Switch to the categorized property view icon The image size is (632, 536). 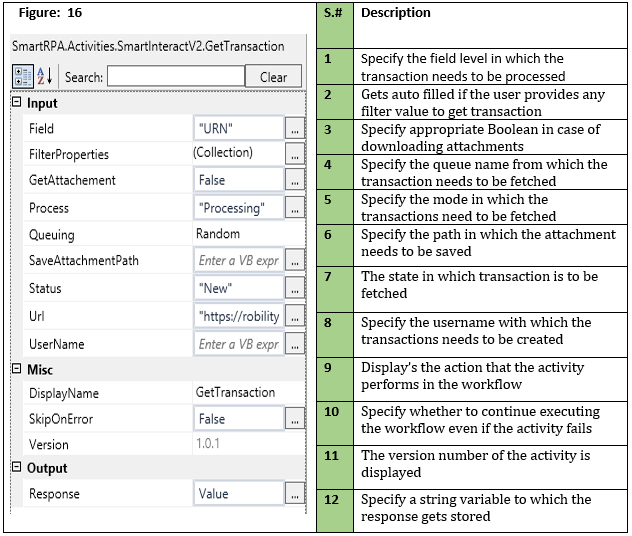(22, 77)
